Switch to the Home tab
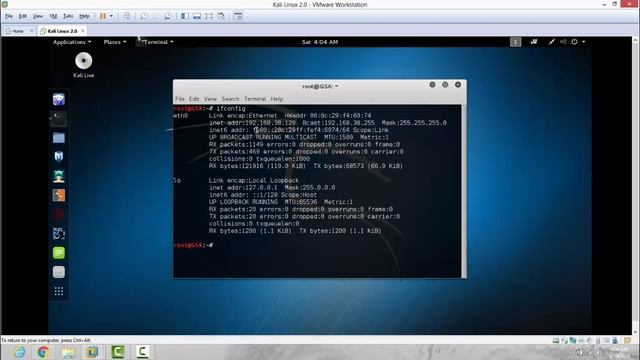 (18, 31)
